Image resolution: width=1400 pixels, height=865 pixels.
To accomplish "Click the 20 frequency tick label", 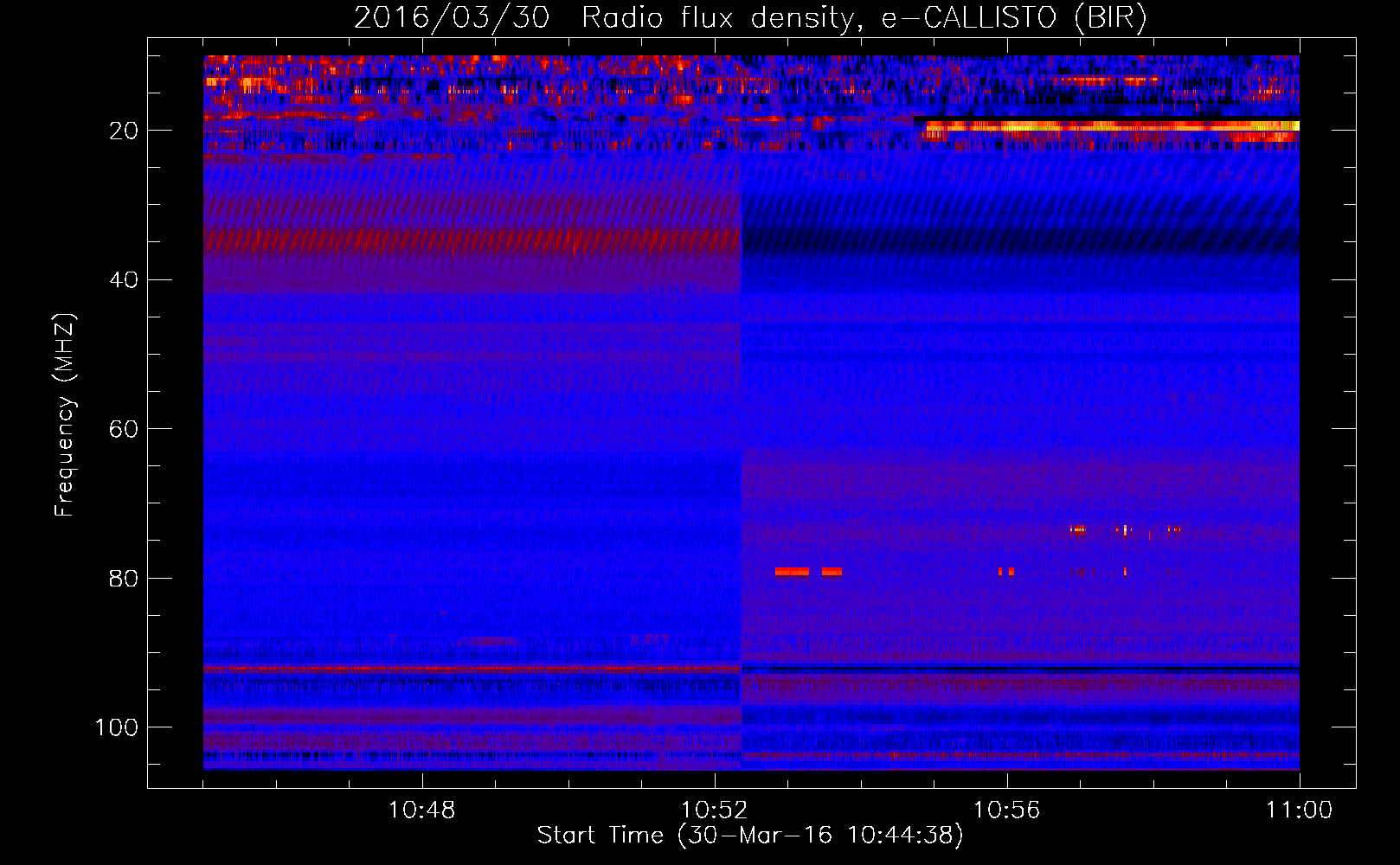I will (124, 131).
